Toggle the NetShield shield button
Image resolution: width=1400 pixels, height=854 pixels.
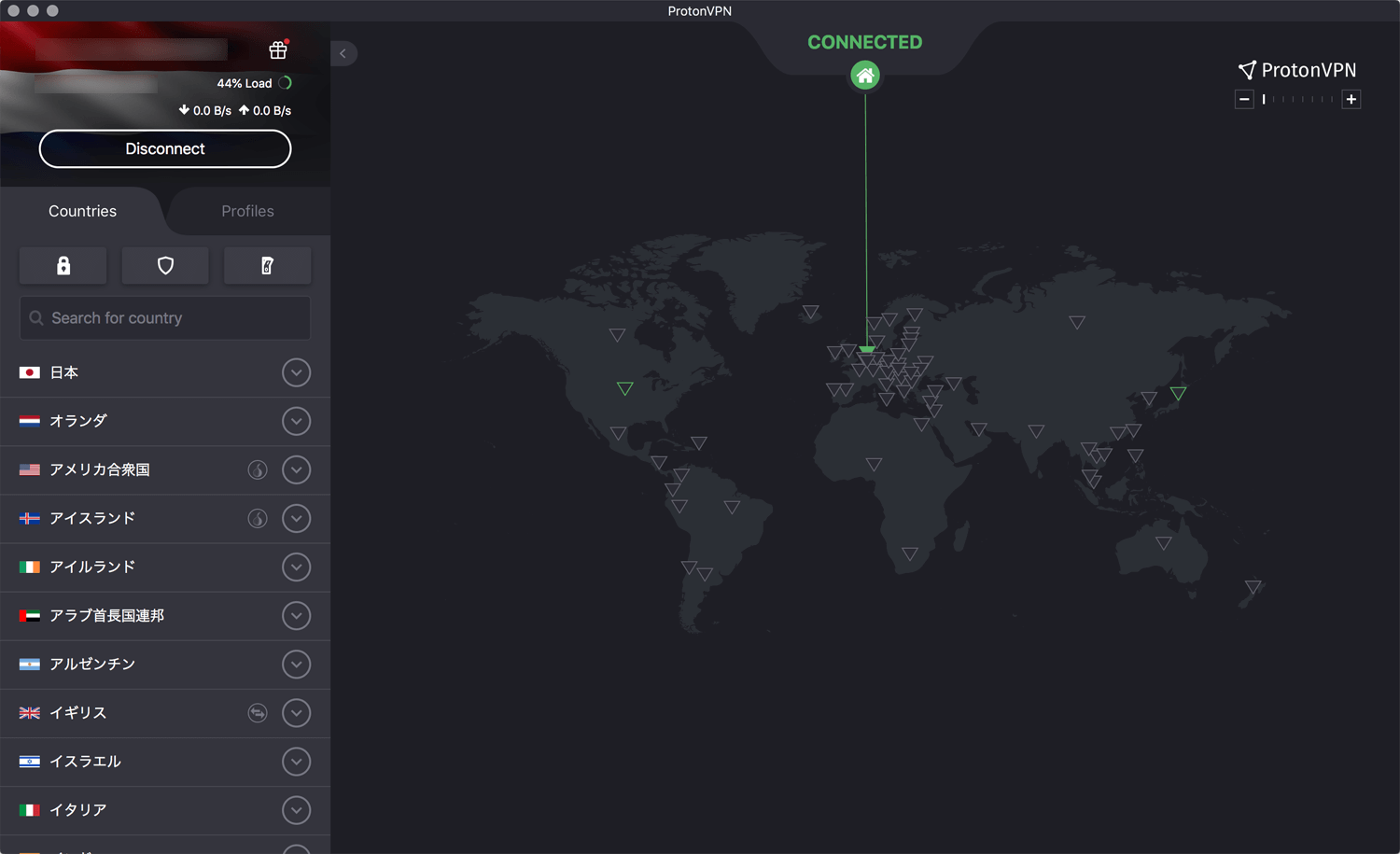165,266
